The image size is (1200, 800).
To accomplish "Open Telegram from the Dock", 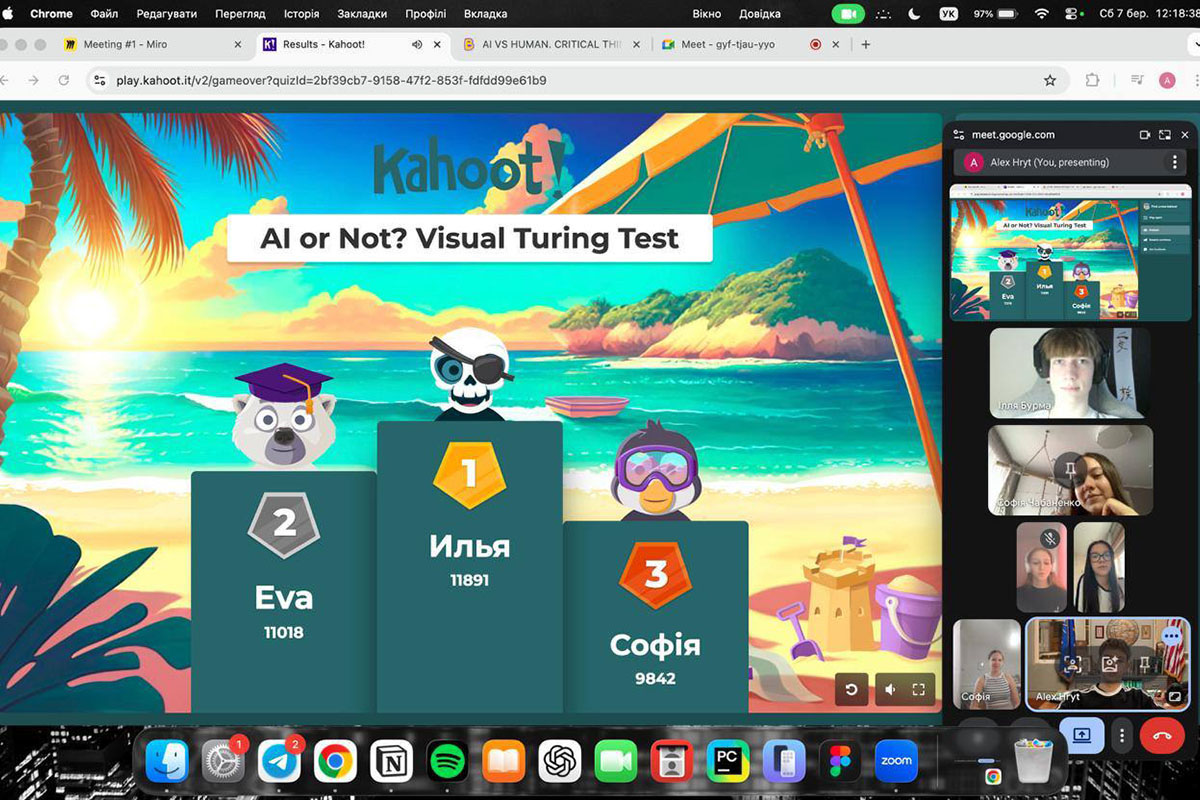I will click(279, 762).
